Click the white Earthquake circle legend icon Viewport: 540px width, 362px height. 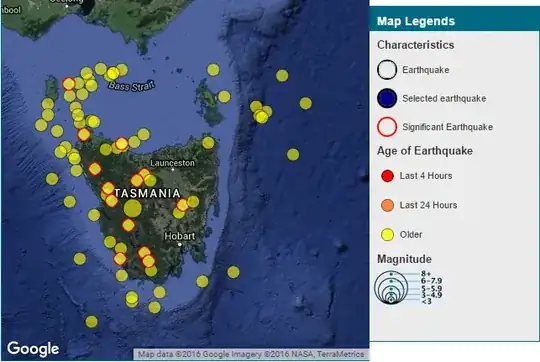click(387, 70)
